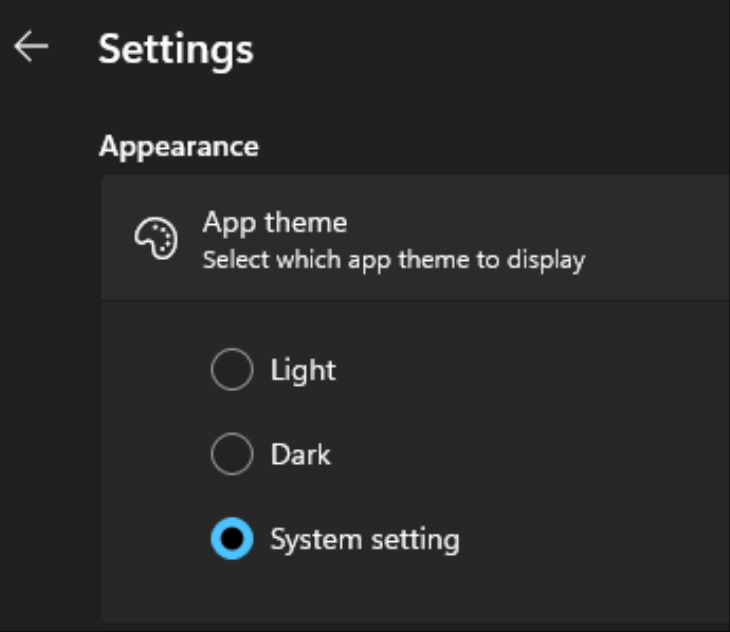Click the "System setting" label text
The width and height of the screenshot is (730, 632).
364,540
